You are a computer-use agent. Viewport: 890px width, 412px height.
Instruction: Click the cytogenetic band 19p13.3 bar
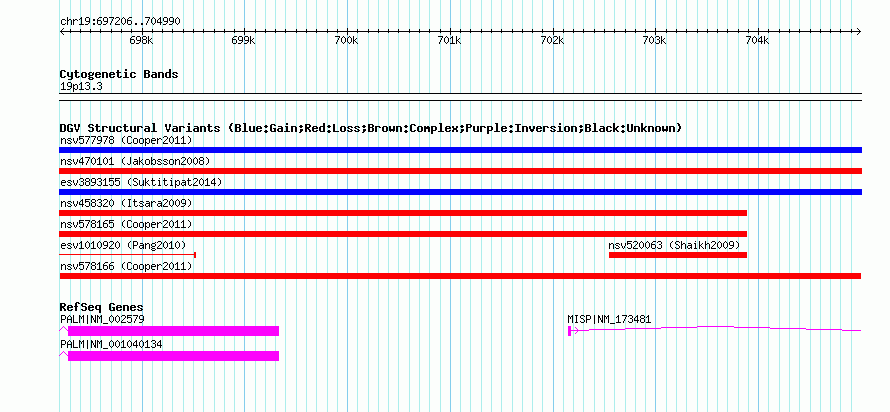coord(460,97)
